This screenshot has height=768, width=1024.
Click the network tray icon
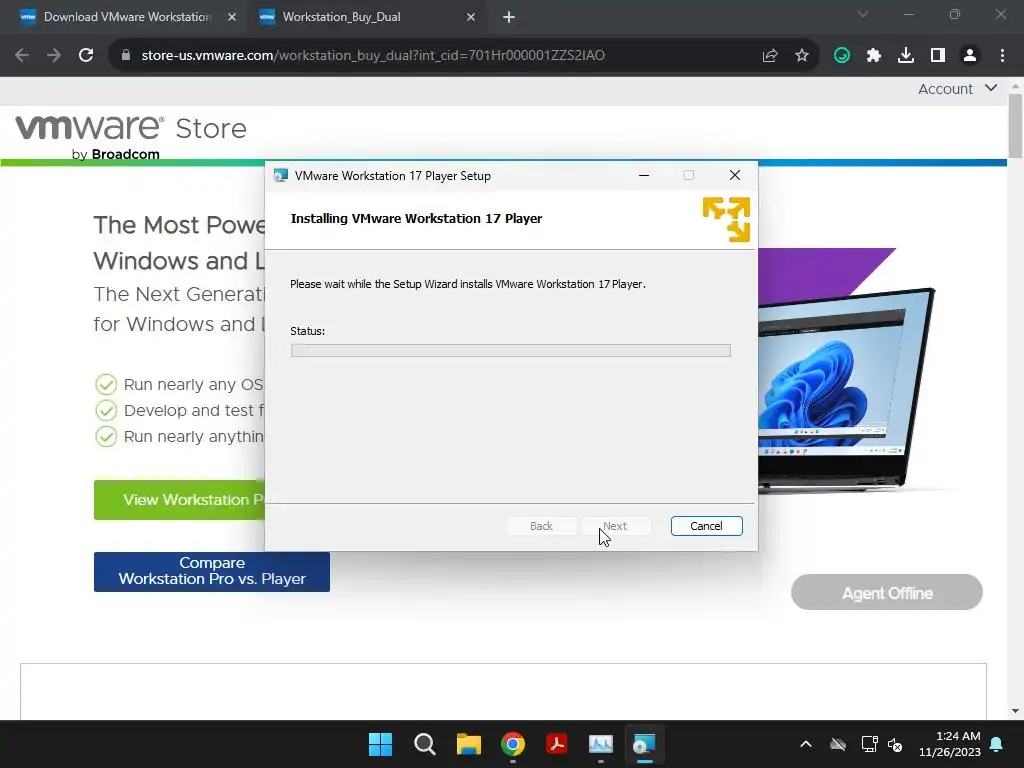click(869, 744)
